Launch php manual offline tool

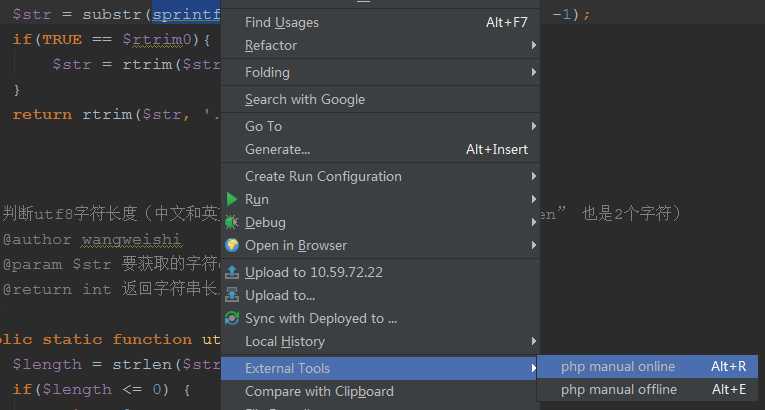click(618, 389)
